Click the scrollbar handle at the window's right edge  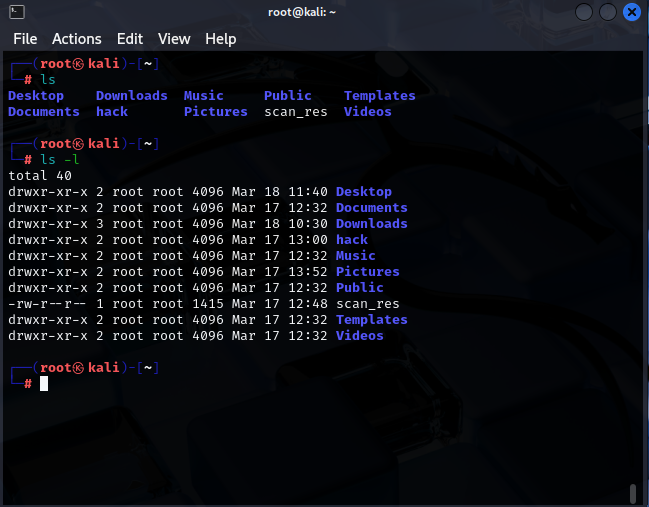tap(632, 493)
